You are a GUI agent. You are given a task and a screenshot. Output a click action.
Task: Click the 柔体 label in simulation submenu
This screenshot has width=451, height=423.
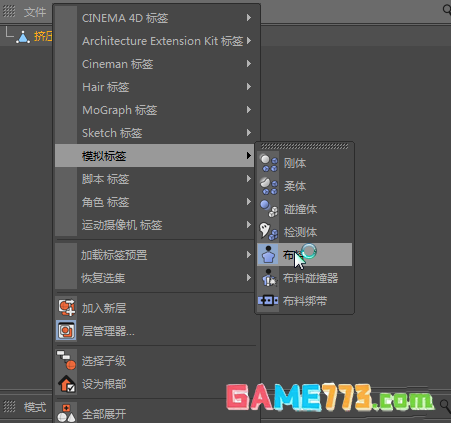(295, 186)
